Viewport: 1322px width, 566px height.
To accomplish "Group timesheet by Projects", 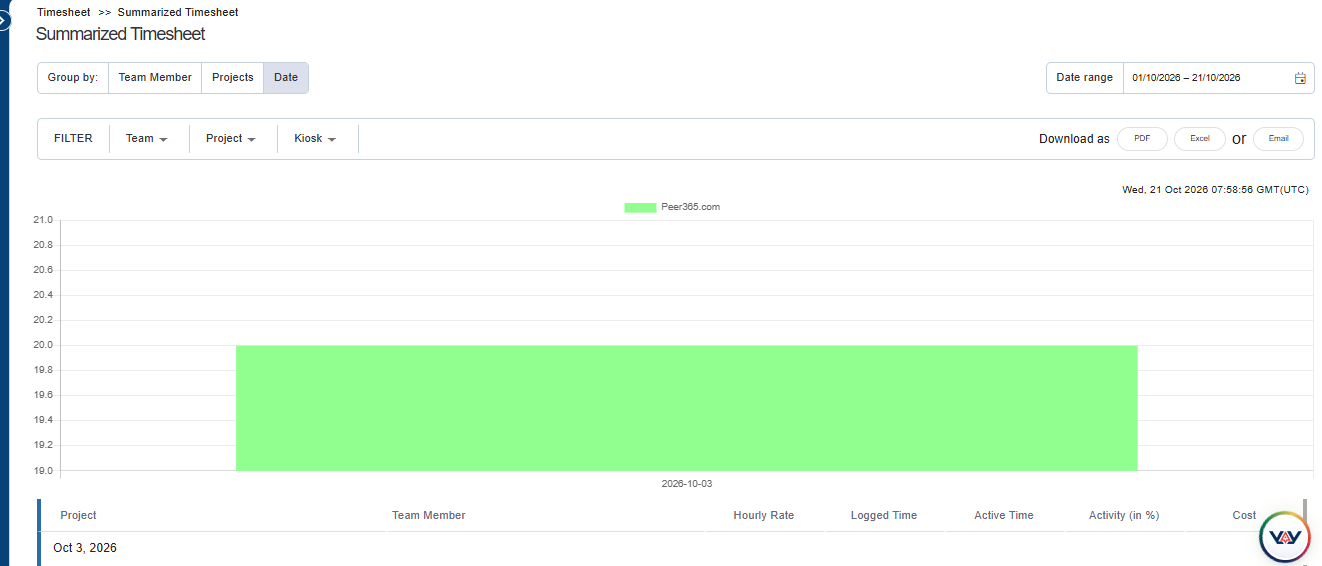I will 233,78.
